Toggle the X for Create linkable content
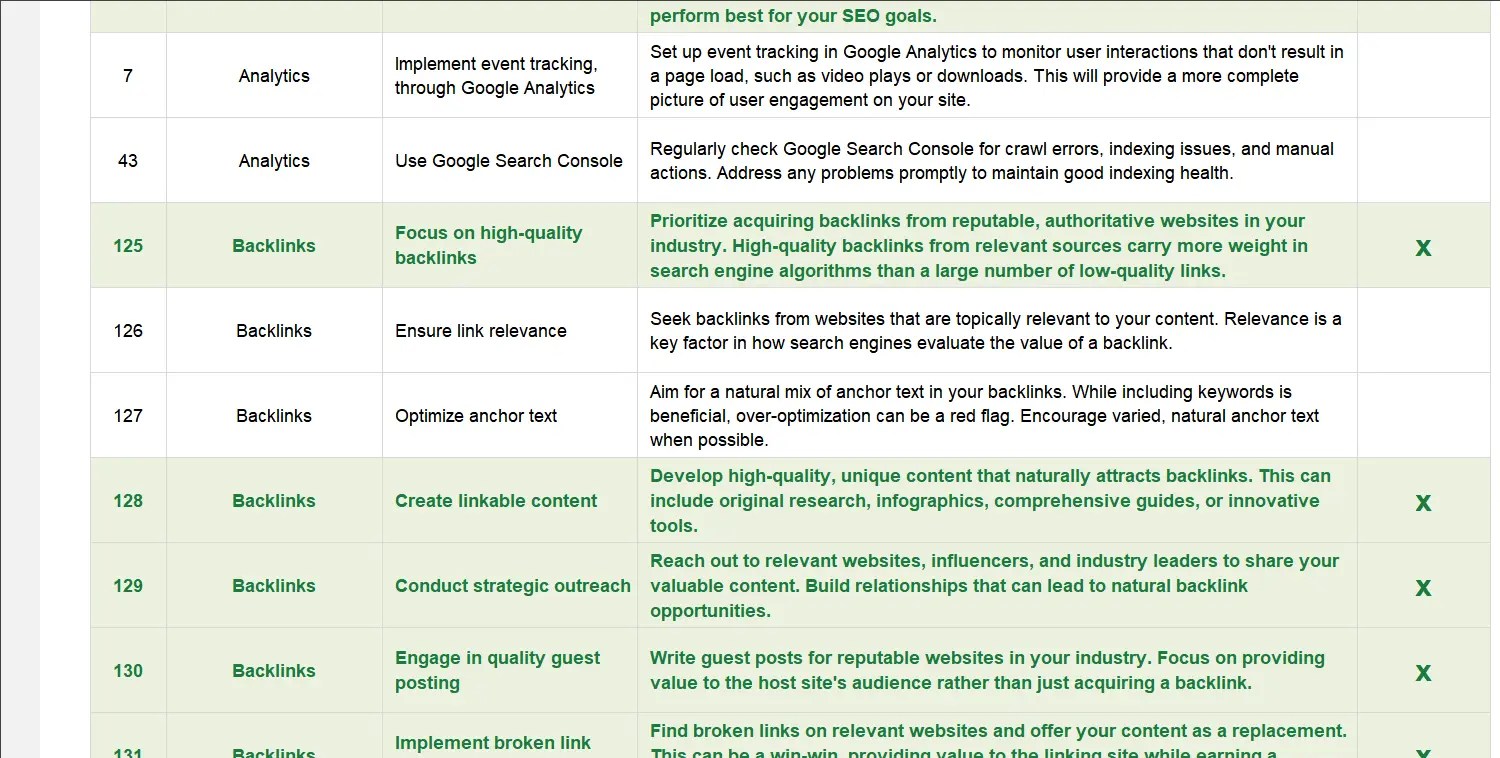 coord(1423,503)
